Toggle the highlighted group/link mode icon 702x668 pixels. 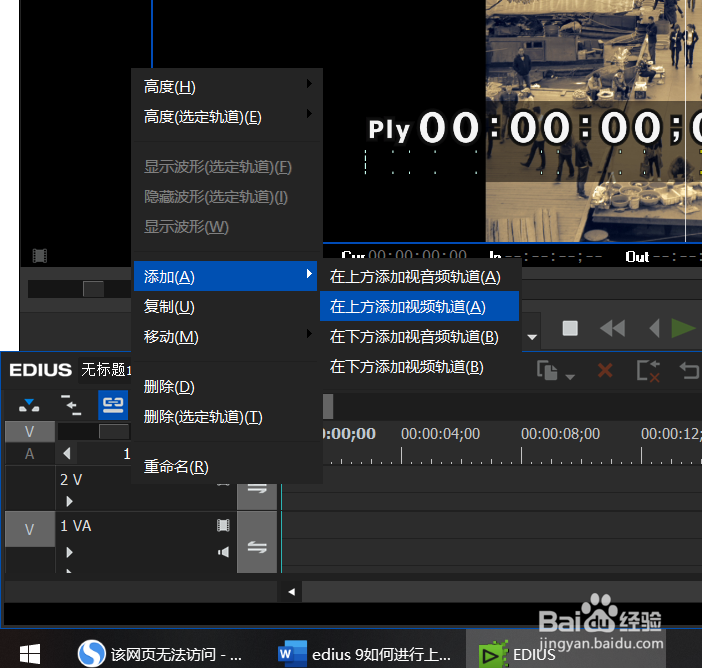tap(113, 405)
